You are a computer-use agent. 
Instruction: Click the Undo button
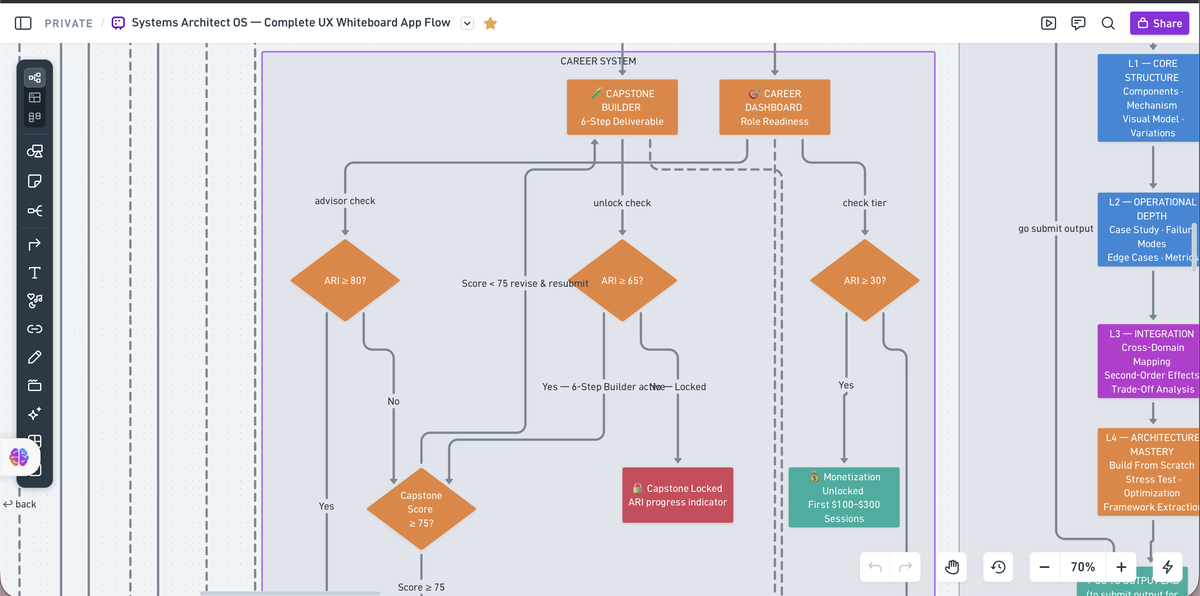(x=875, y=567)
